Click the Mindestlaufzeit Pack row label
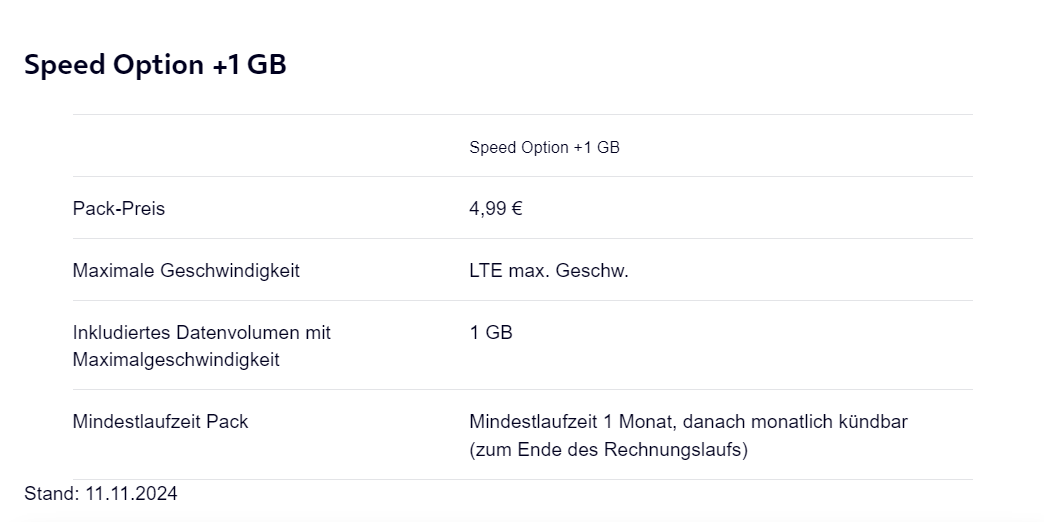Image resolution: width=1044 pixels, height=522 pixels. pyautogui.click(x=160, y=421)
